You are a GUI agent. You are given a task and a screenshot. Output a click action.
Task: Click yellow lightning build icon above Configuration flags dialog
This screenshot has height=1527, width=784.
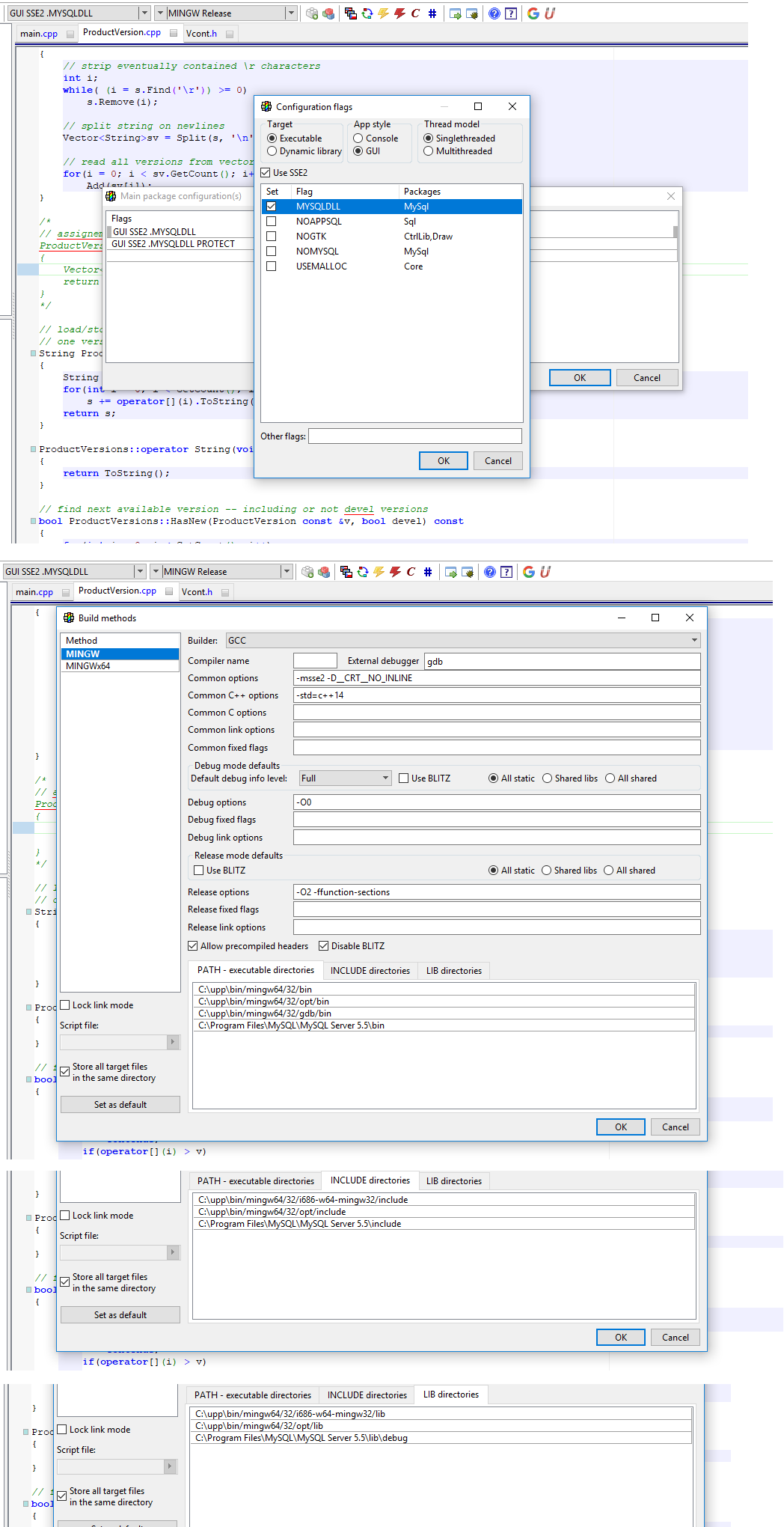click(x=383, y=13)
